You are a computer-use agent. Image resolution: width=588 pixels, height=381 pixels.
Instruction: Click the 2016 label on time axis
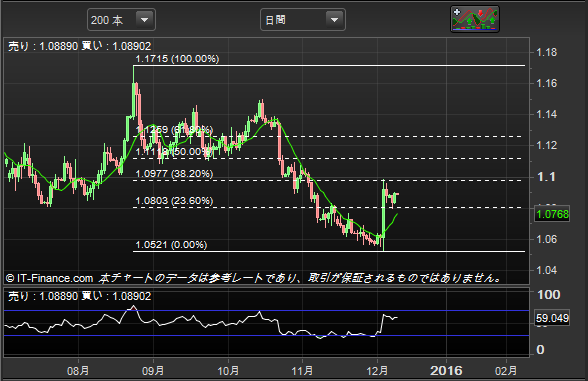coord(446,371)
